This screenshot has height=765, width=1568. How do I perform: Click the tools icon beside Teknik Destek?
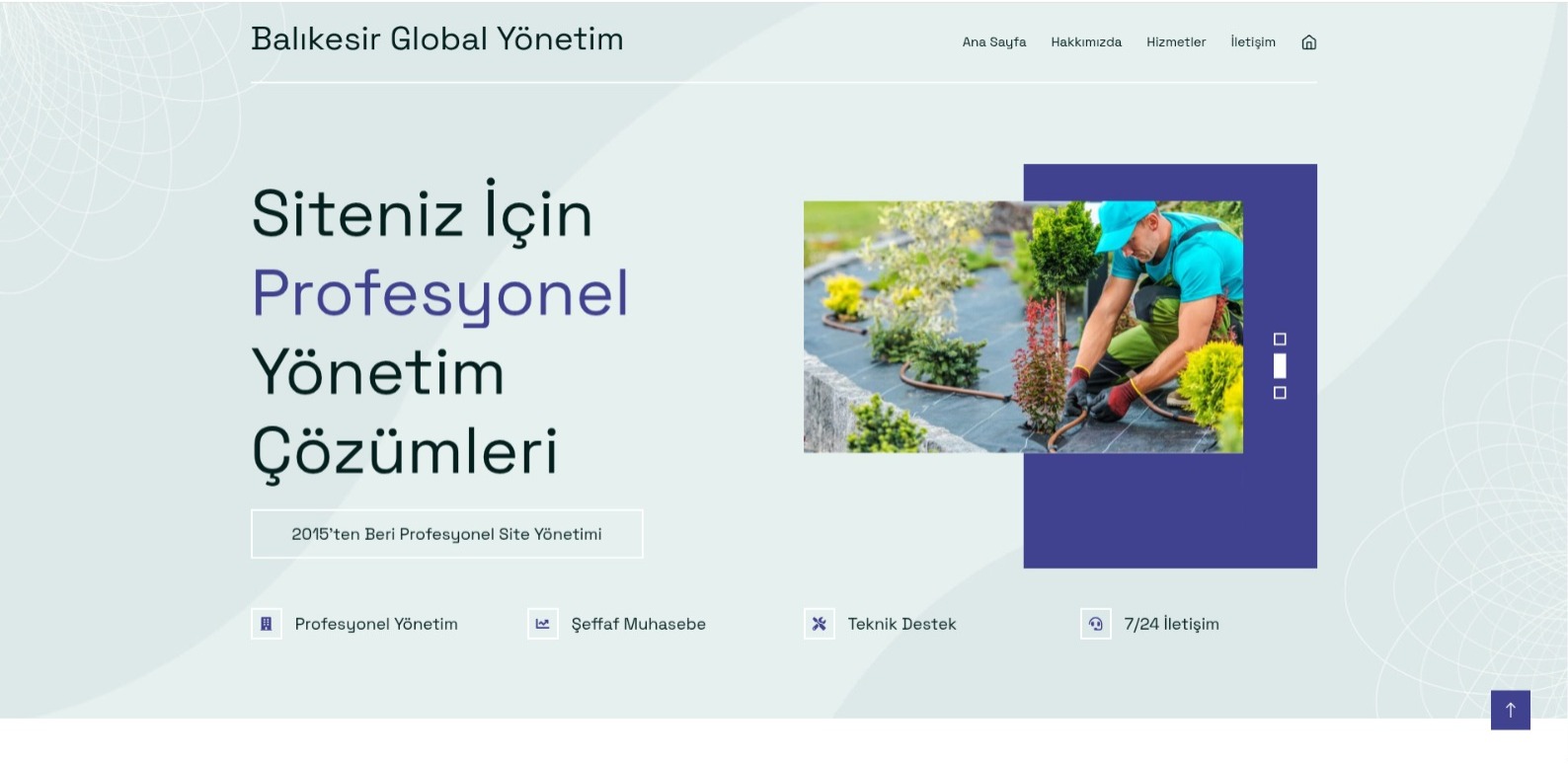click(820, 624)
